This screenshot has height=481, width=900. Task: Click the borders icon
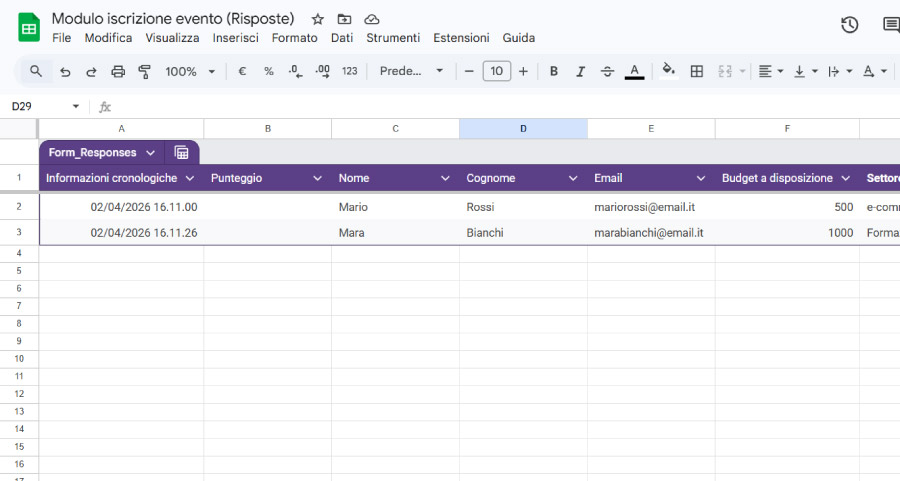[697, 71]
